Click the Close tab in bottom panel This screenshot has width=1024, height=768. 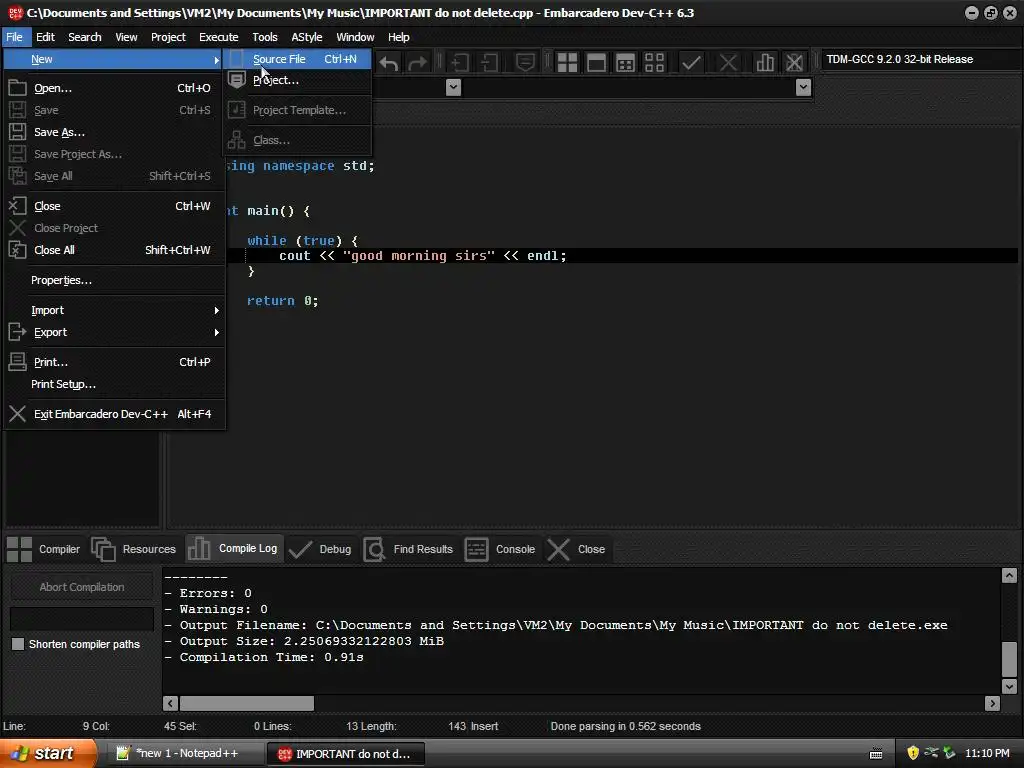576,549
